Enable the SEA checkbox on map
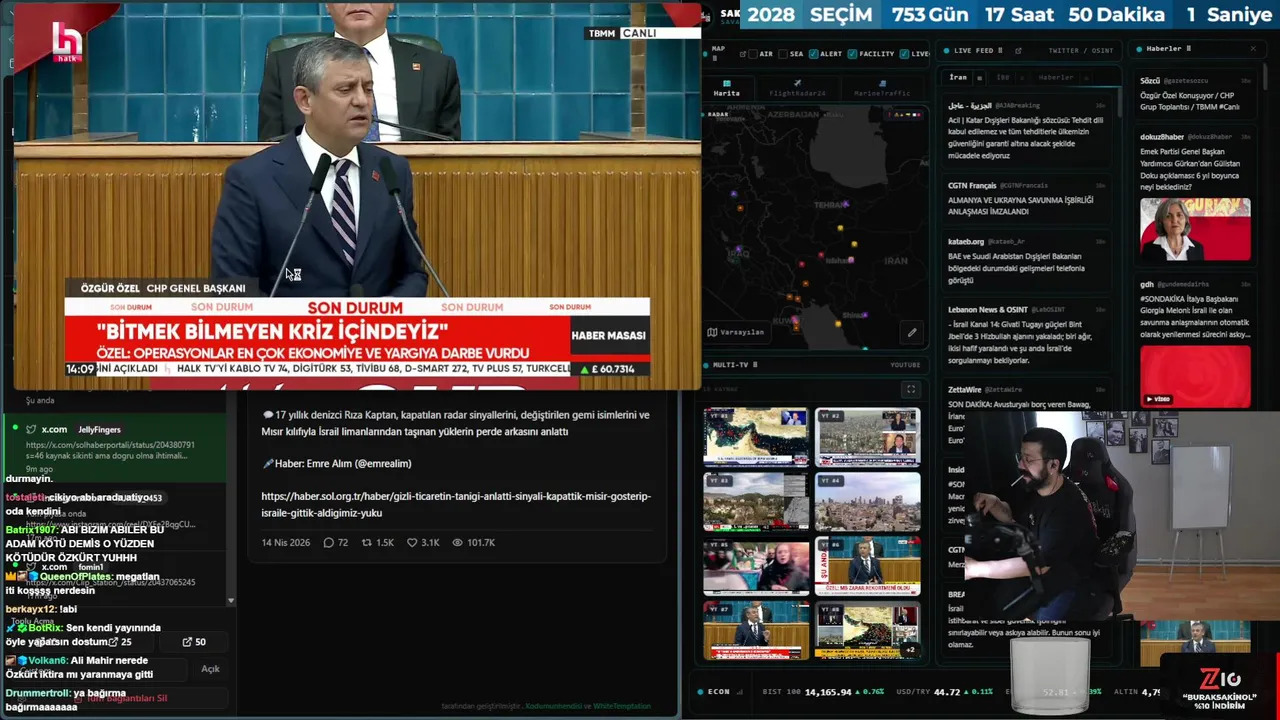1280x720 pixels. point(783,54)
